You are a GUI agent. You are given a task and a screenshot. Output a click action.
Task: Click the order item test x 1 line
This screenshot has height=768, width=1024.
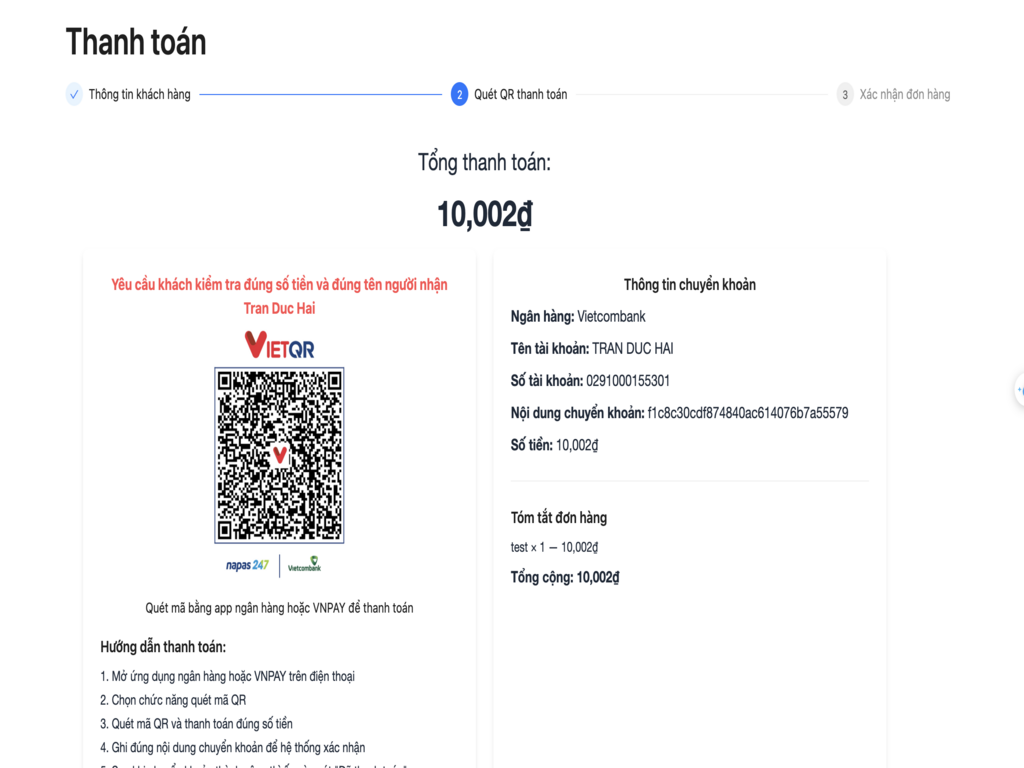tap(554, 547)
